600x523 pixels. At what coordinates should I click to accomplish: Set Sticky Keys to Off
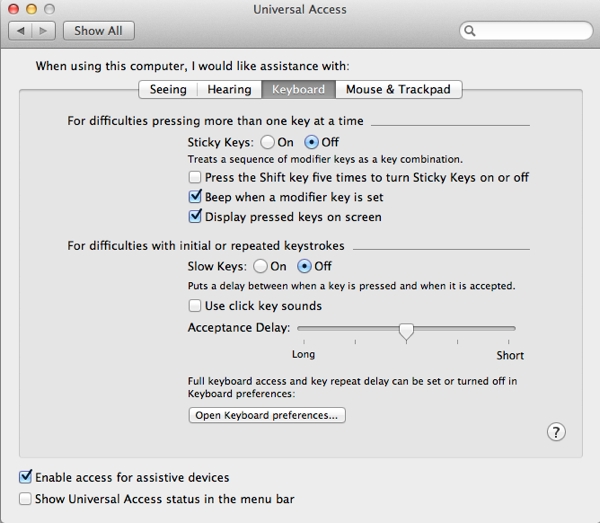click(x=311, y=142)
